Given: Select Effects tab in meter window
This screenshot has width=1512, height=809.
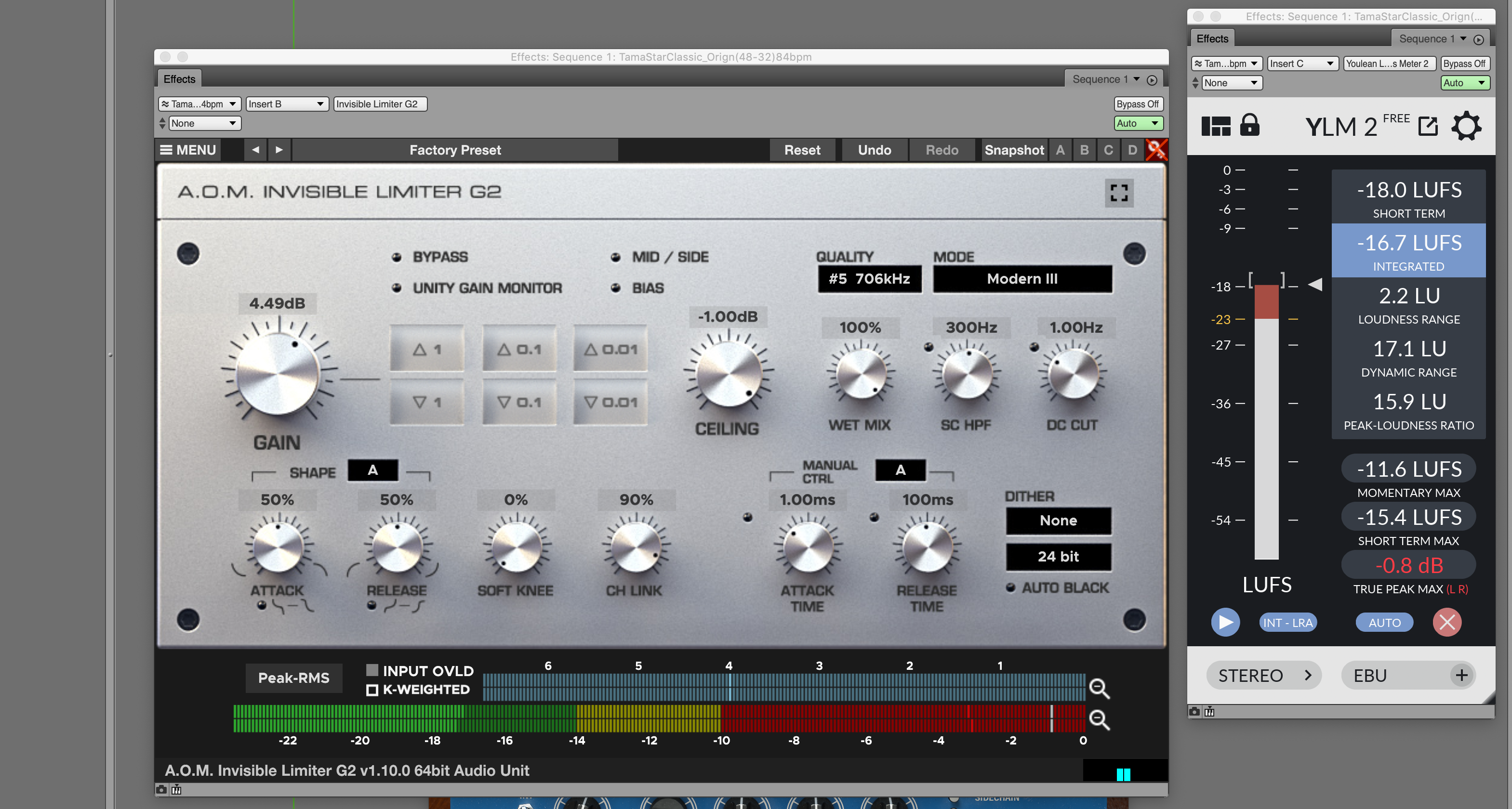Looking at the screenshot, I should 1212,39.
